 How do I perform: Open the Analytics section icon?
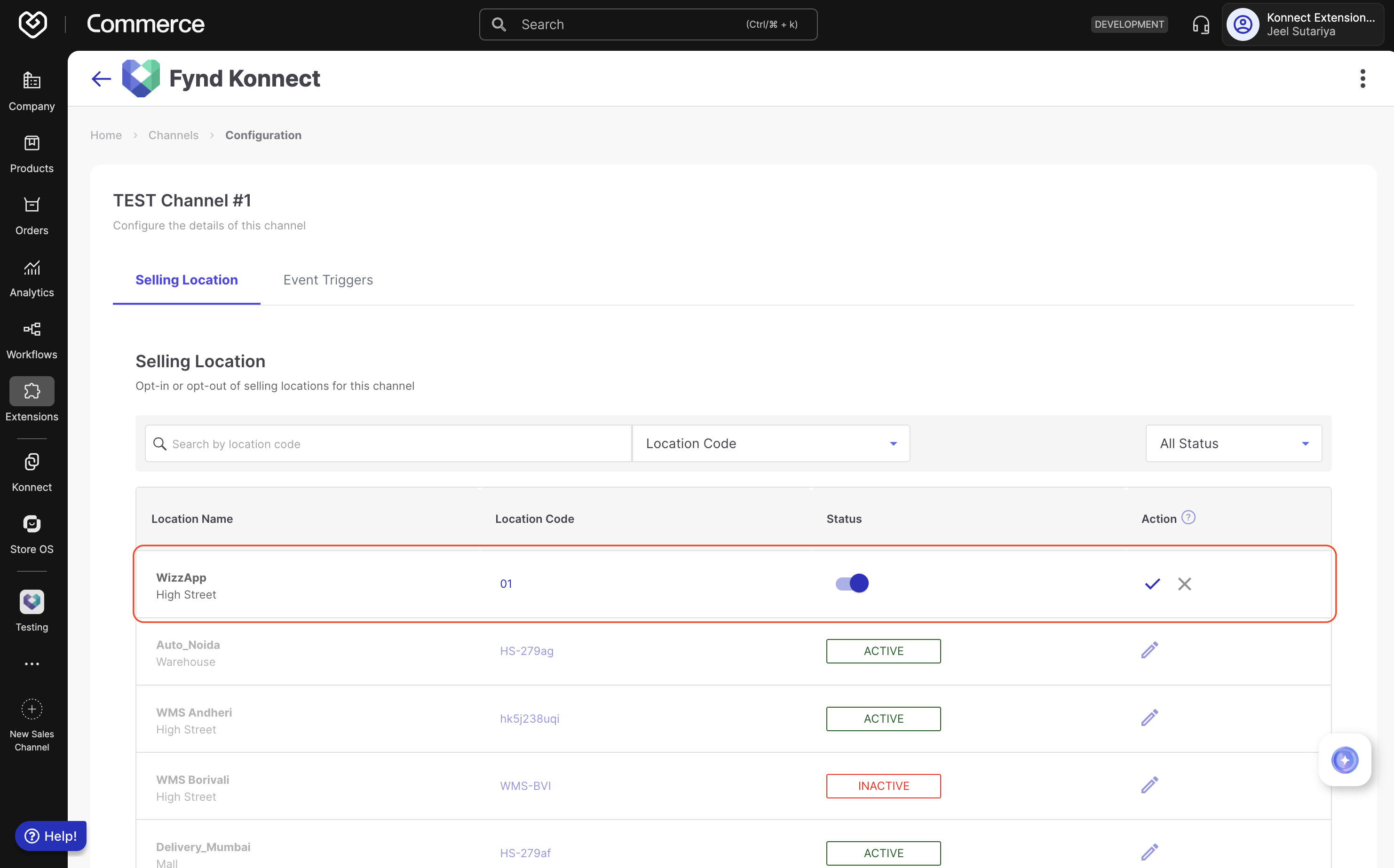(32, 268)
